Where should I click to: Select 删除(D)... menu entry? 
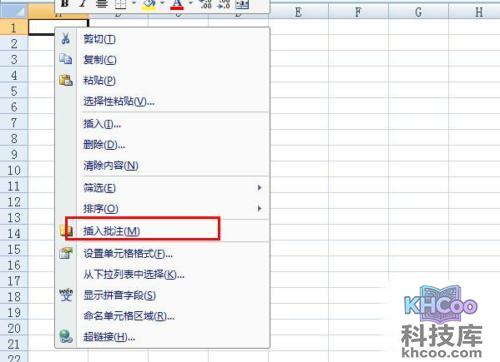[x=162, y=145]
